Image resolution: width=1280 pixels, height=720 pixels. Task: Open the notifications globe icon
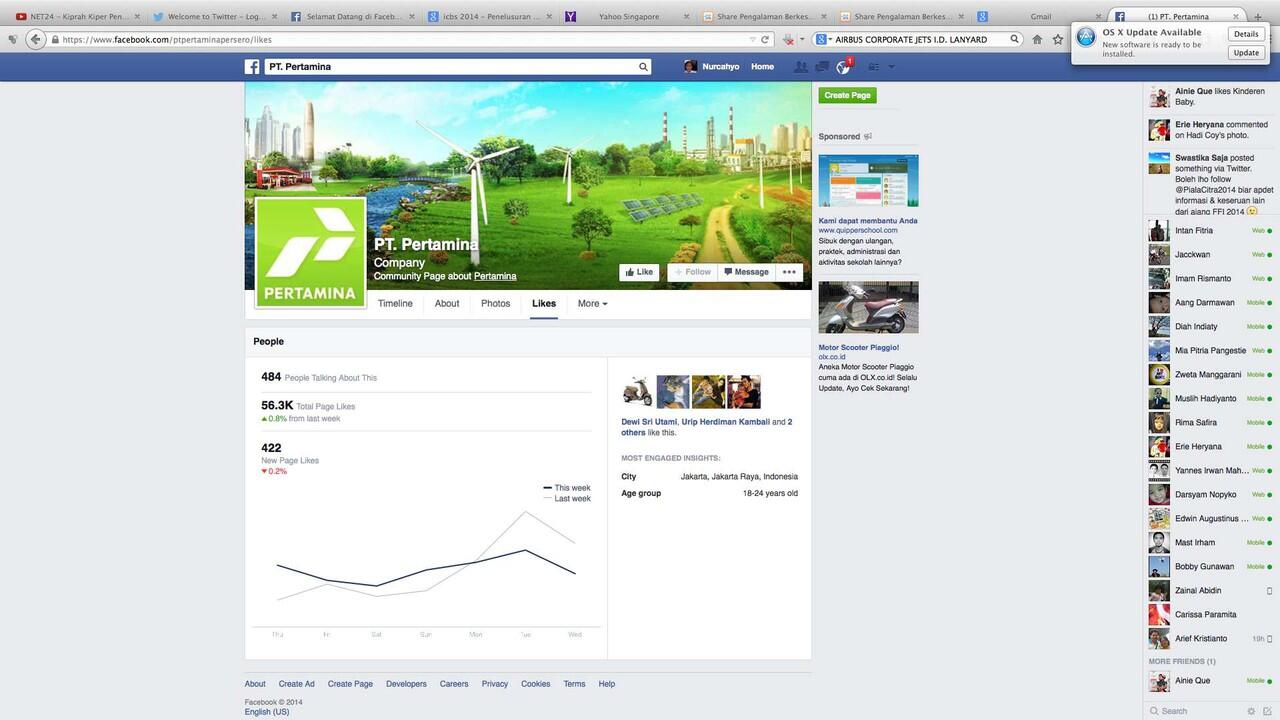tap(843, 67)
